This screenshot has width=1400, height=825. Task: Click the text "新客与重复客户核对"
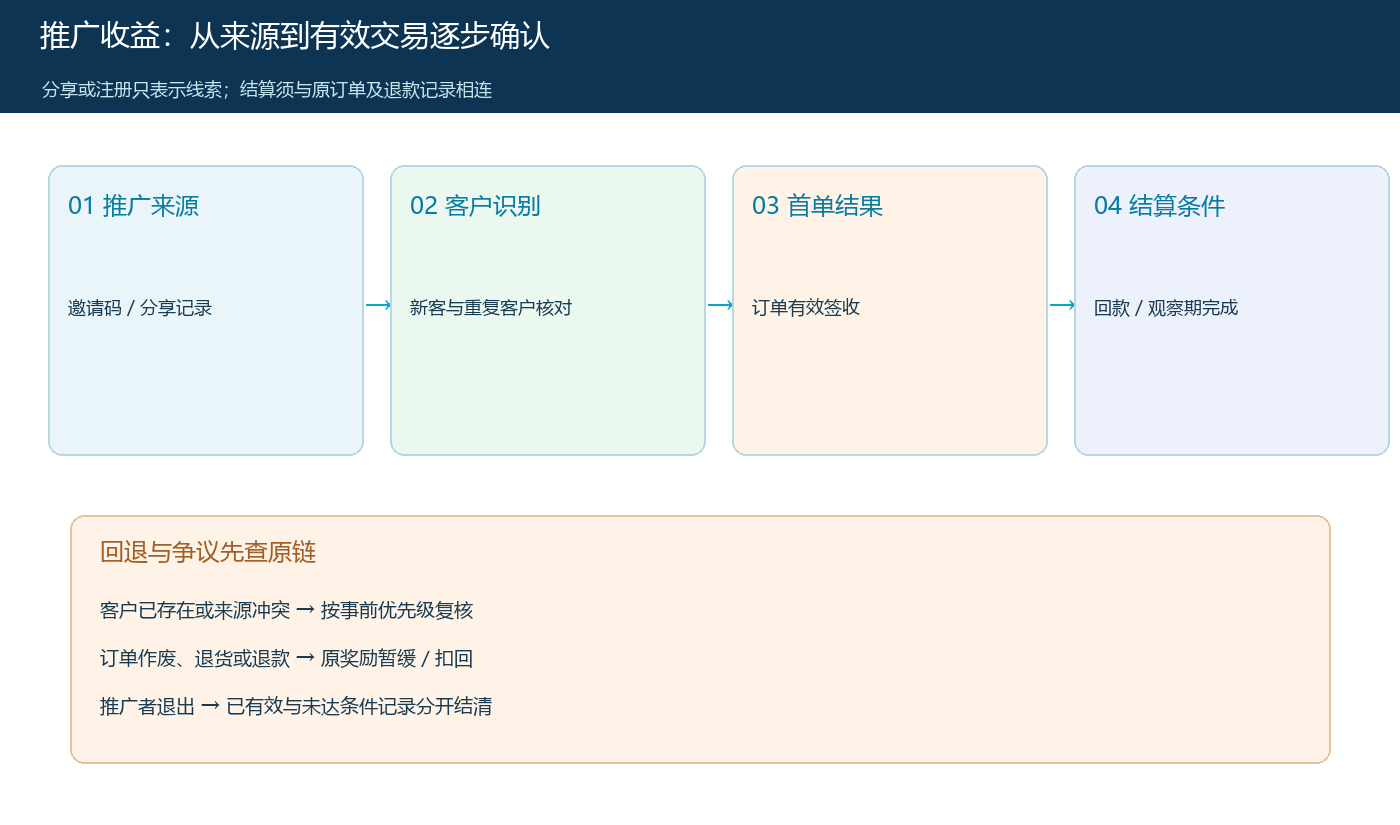491,308
